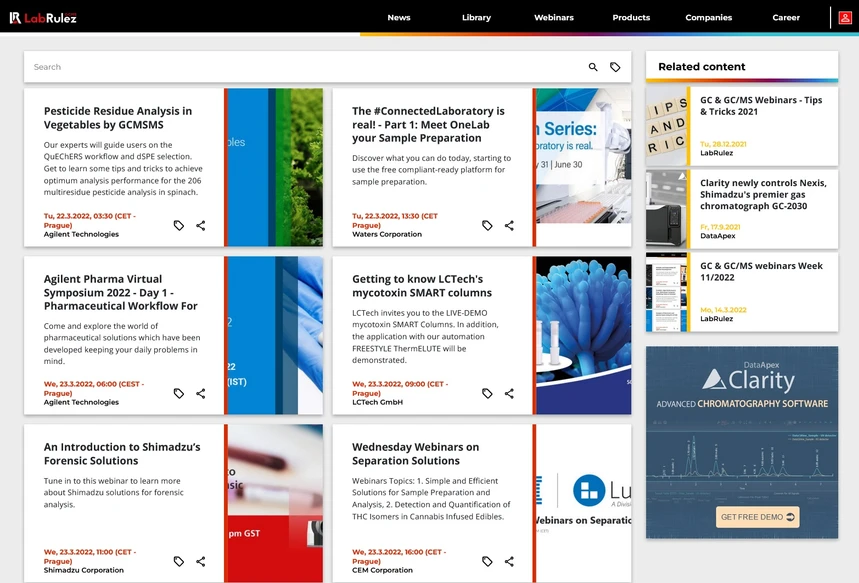
Task: Open GC & GC/MS webinars Week 11/2022
Action: coord(761,271)
